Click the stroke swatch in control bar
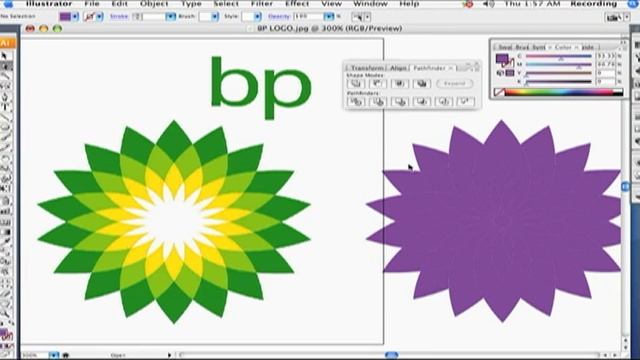This screenshot has height=360, width=640. [x=89, y=17]
